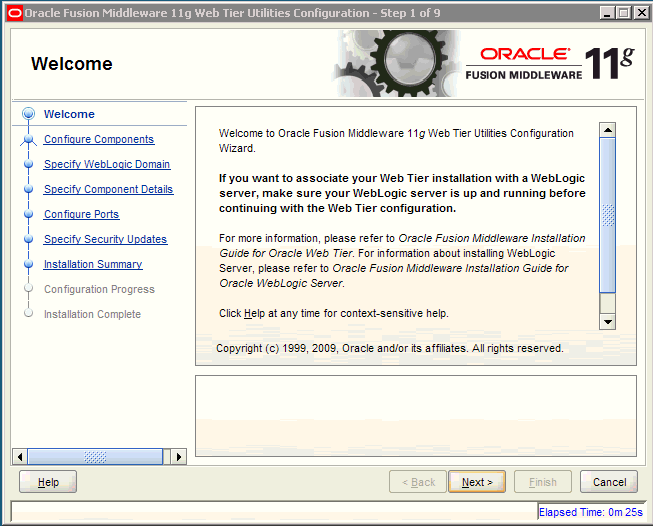653x526 pixels.
Task: Click the empty message pane below welcome text
Action: click(x=416, y=416)
